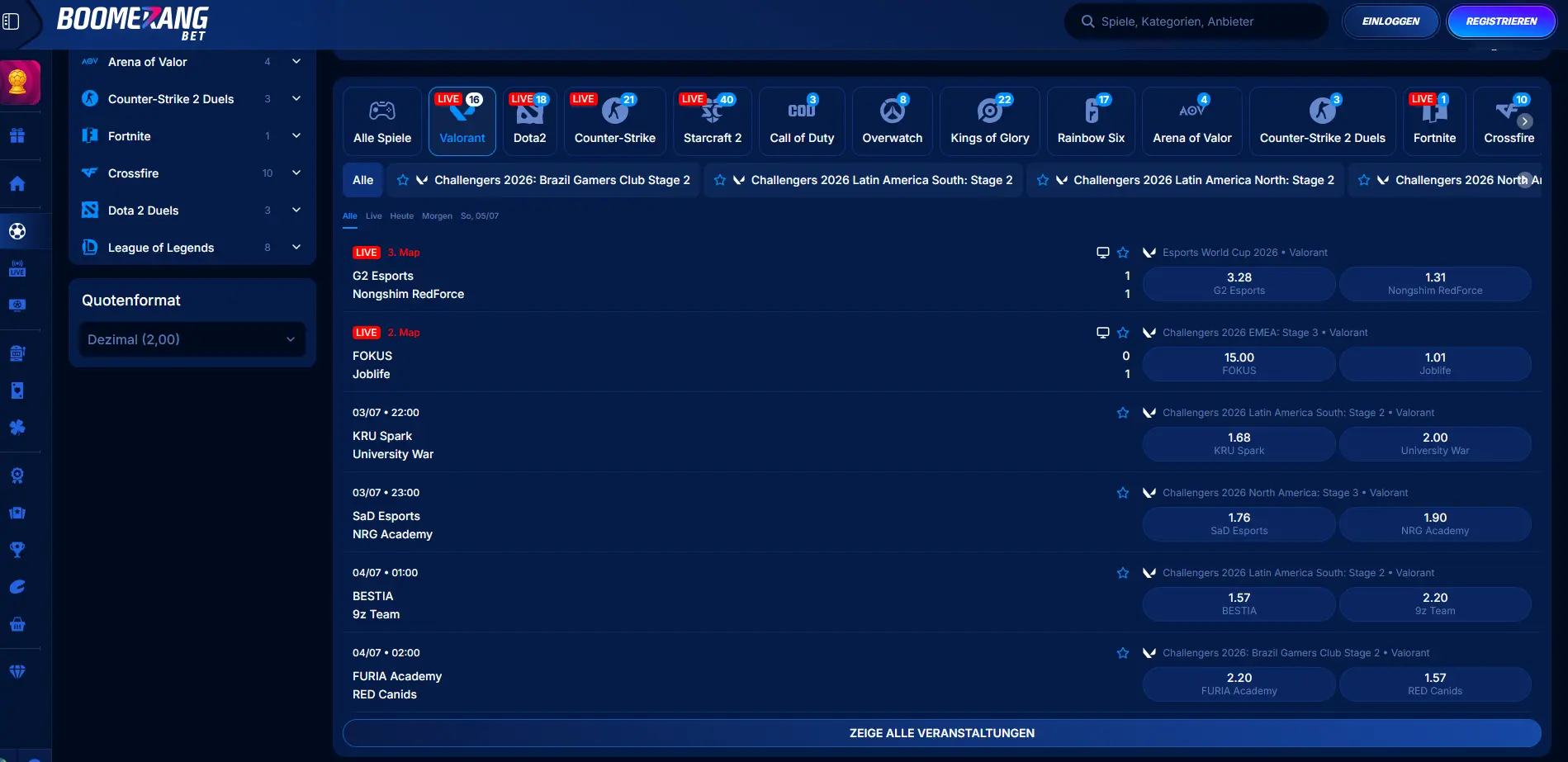1568x762 pixels.
Task: Select the soccer ball sports icon
Action: [17, 231]
